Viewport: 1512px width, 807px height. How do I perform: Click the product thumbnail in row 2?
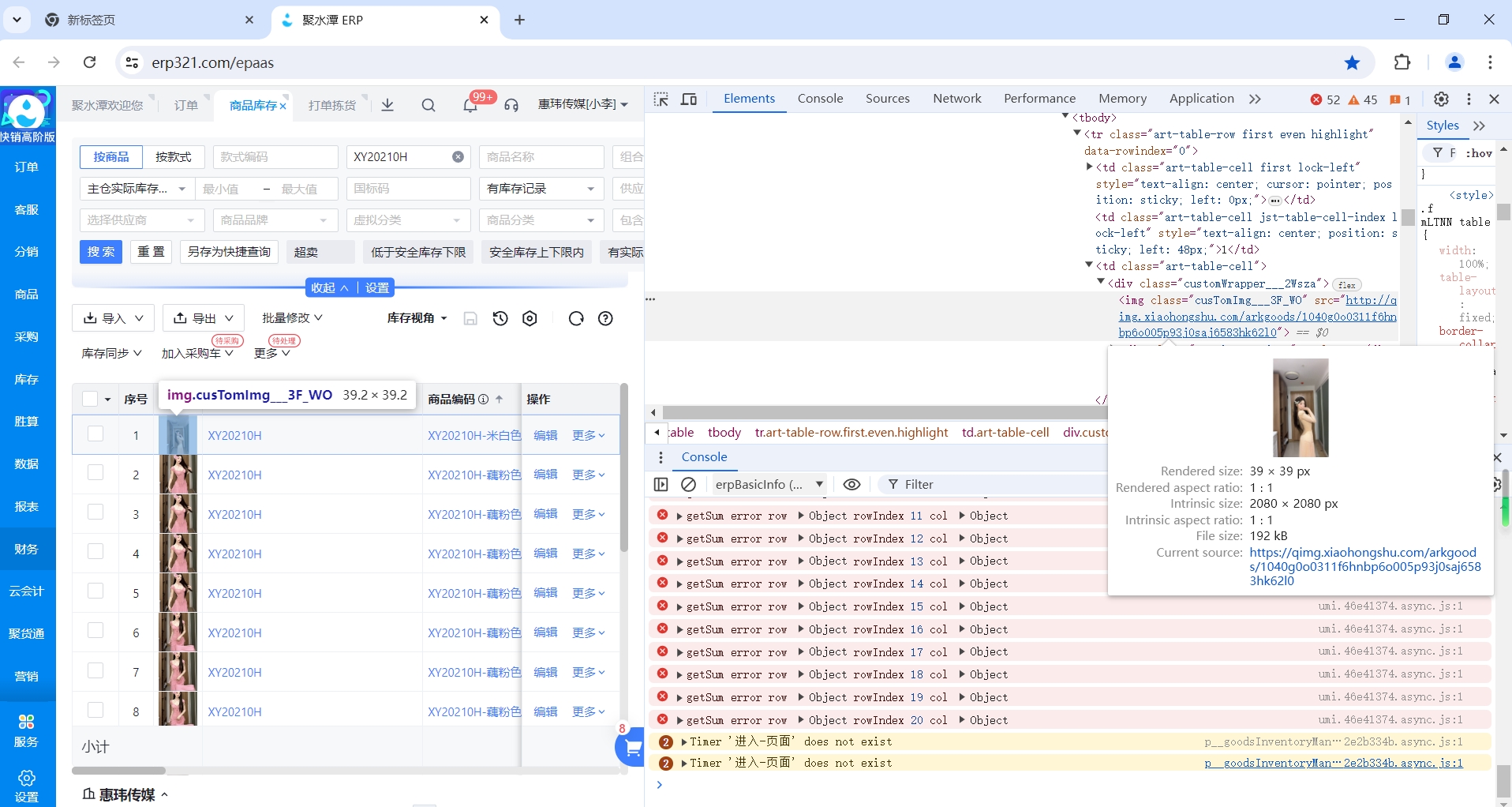tap(178, 475)
